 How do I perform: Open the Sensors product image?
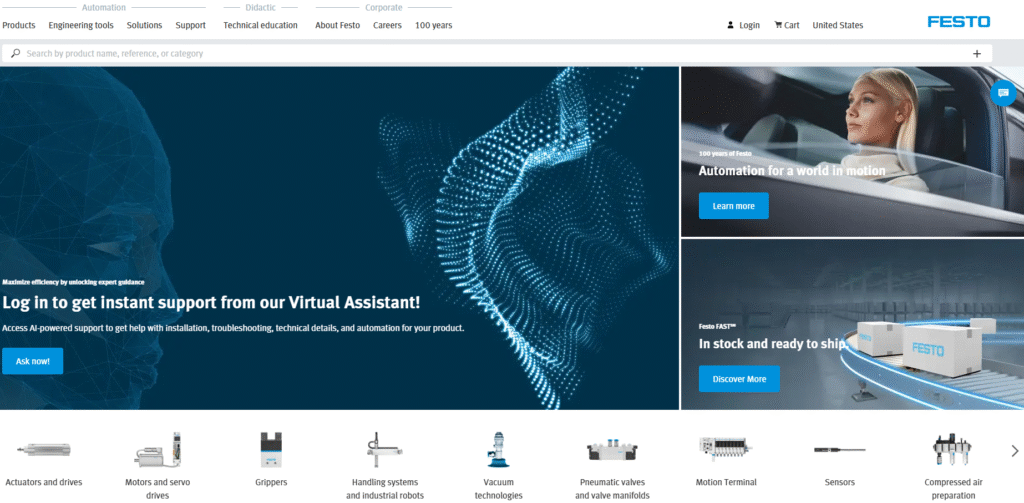tap(840, 449)
